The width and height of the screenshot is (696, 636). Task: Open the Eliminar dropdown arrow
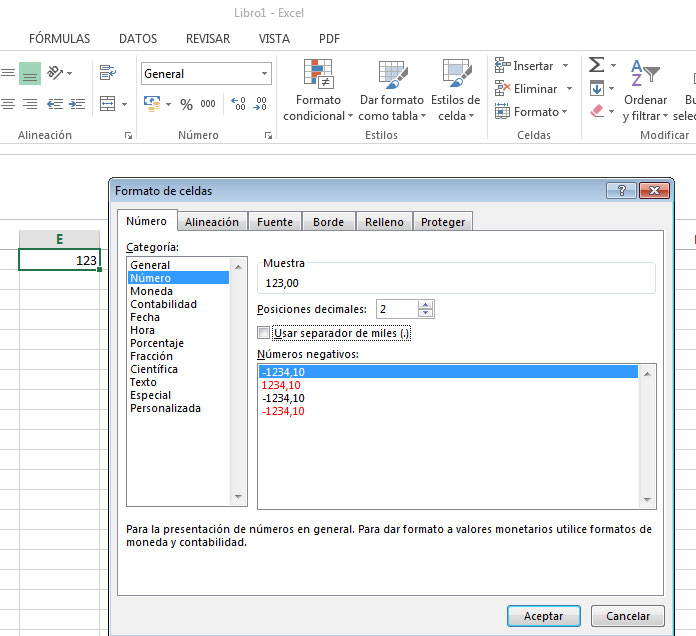point(569,89)
